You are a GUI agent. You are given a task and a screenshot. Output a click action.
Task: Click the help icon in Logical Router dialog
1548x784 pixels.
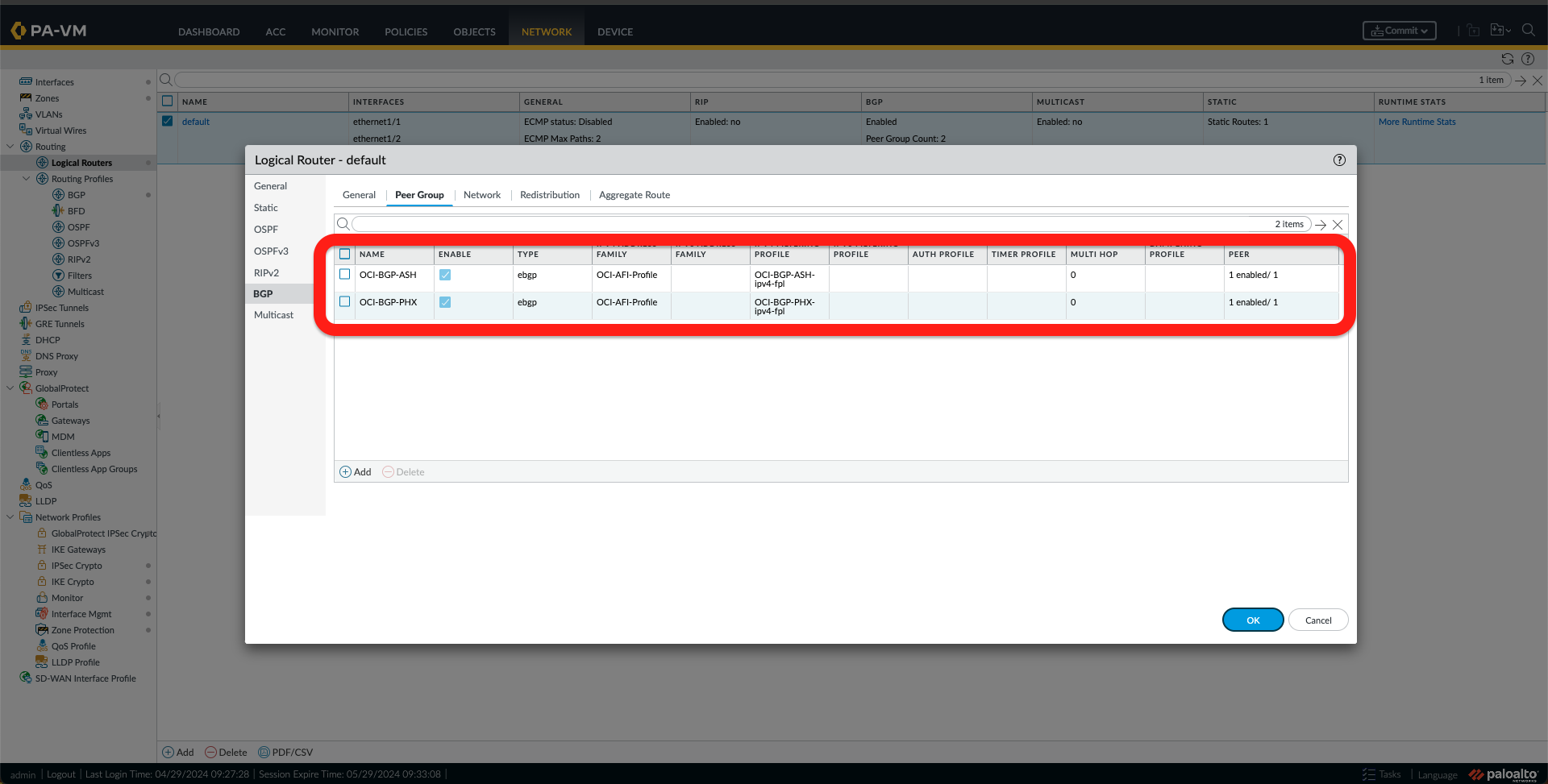coord(1339,160)
